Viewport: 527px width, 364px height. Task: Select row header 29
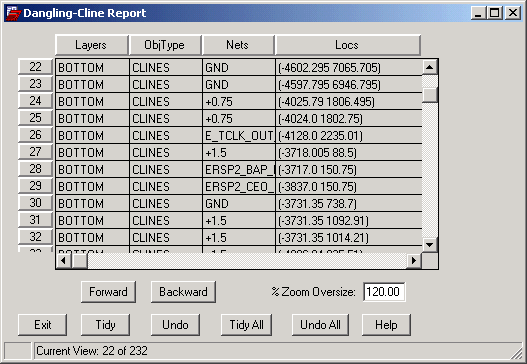(35, 186)
